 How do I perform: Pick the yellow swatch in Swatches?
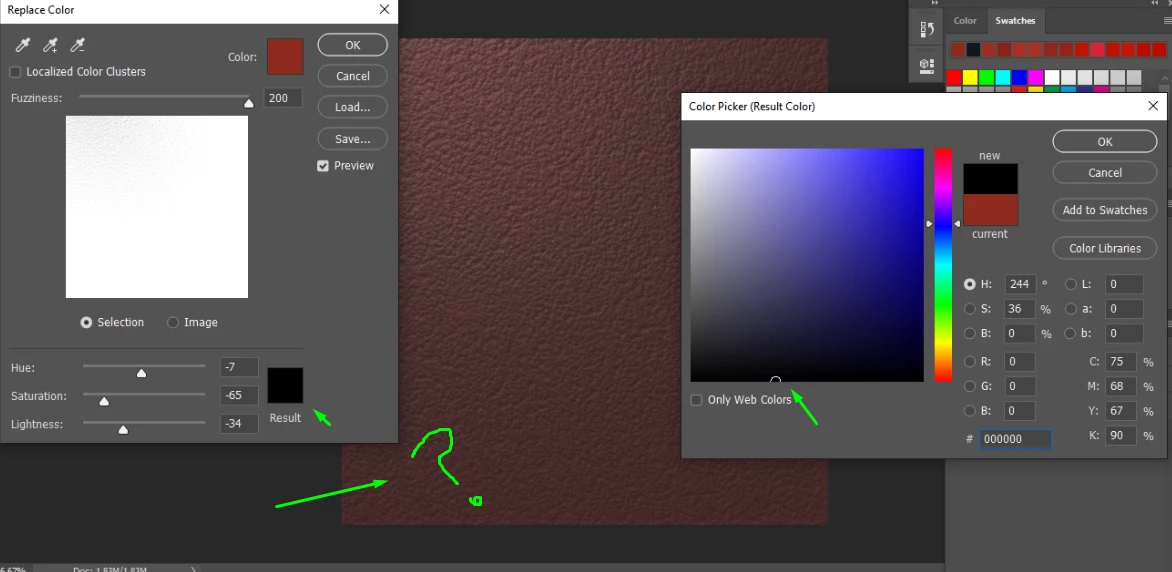pyautogui.click(x=970, y=78)
